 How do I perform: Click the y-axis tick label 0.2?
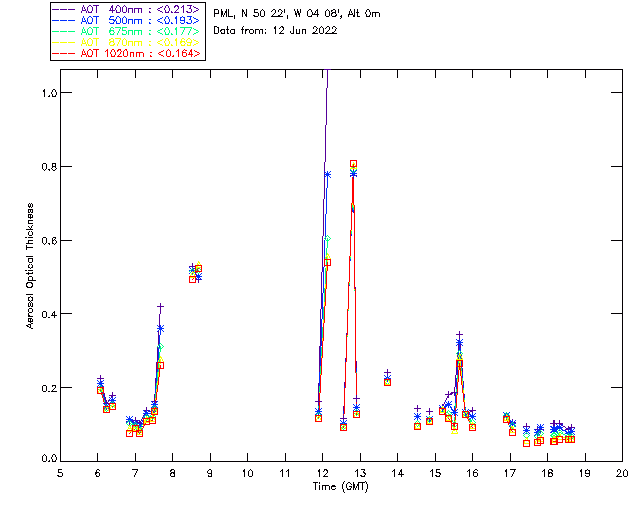[49, 388]
